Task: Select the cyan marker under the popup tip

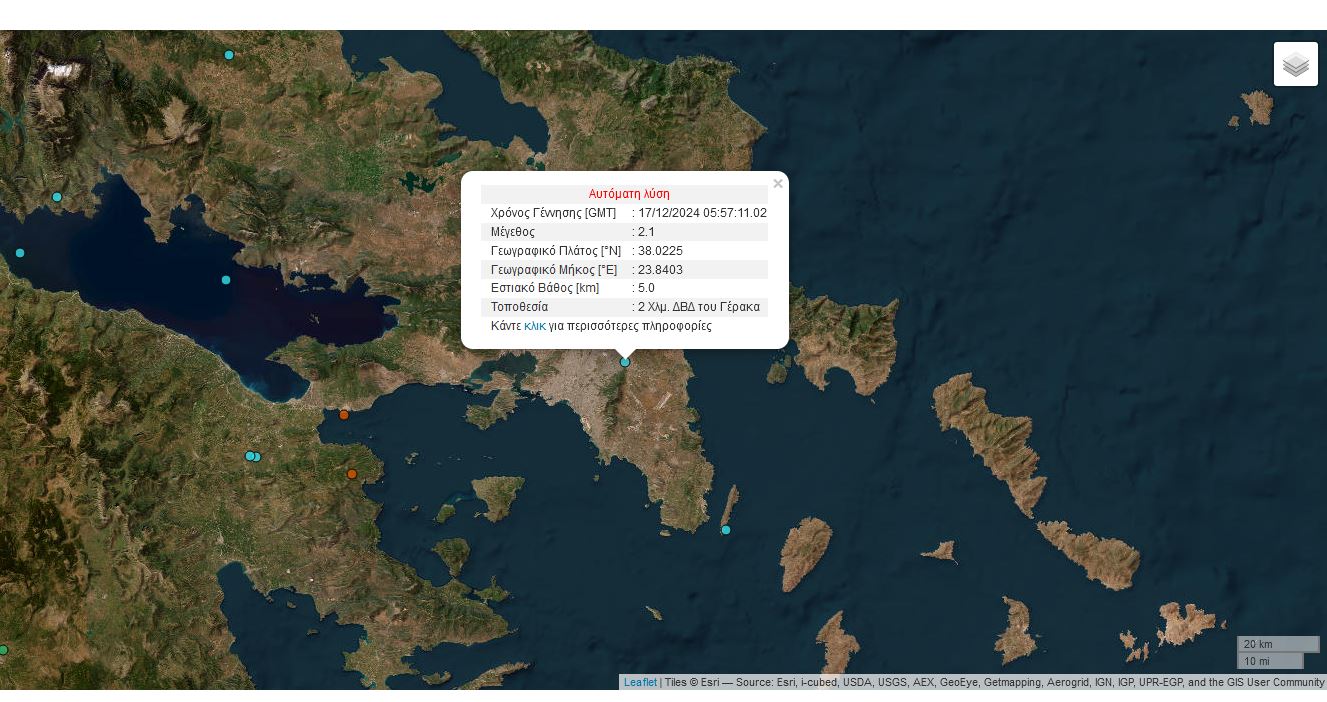Action: tap(625, 362)
